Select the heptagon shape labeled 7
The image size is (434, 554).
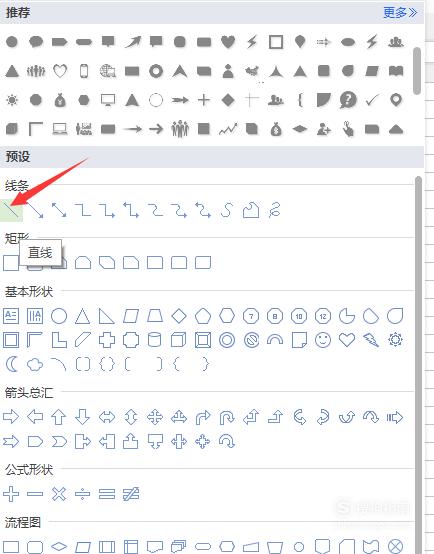tap(251, 316)
